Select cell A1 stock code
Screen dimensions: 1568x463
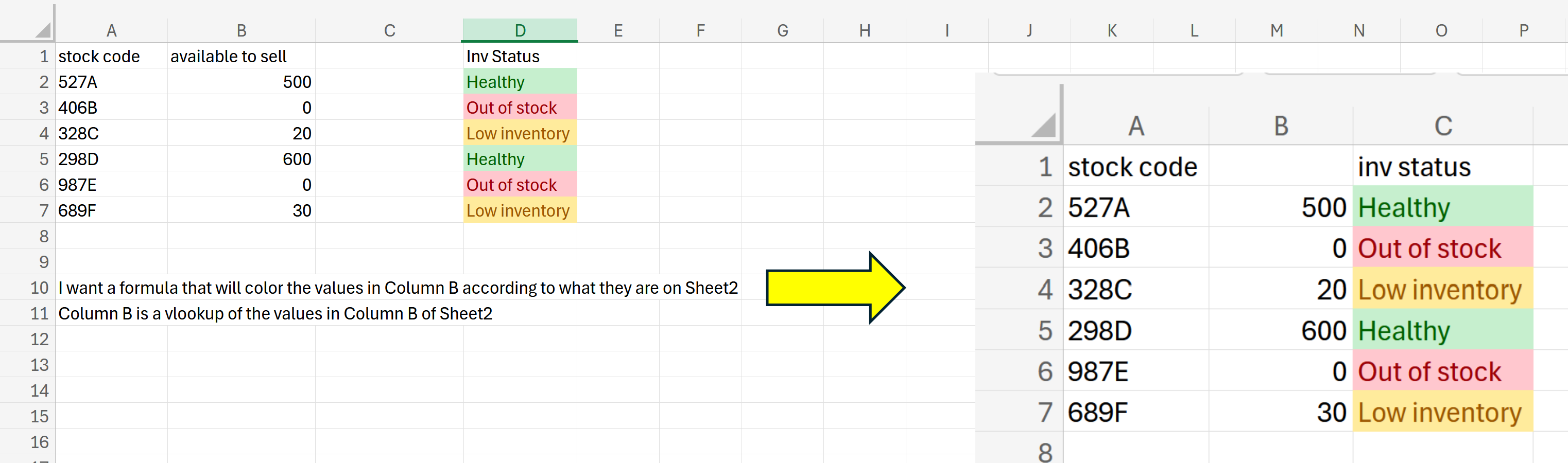[x=111, y=56]
